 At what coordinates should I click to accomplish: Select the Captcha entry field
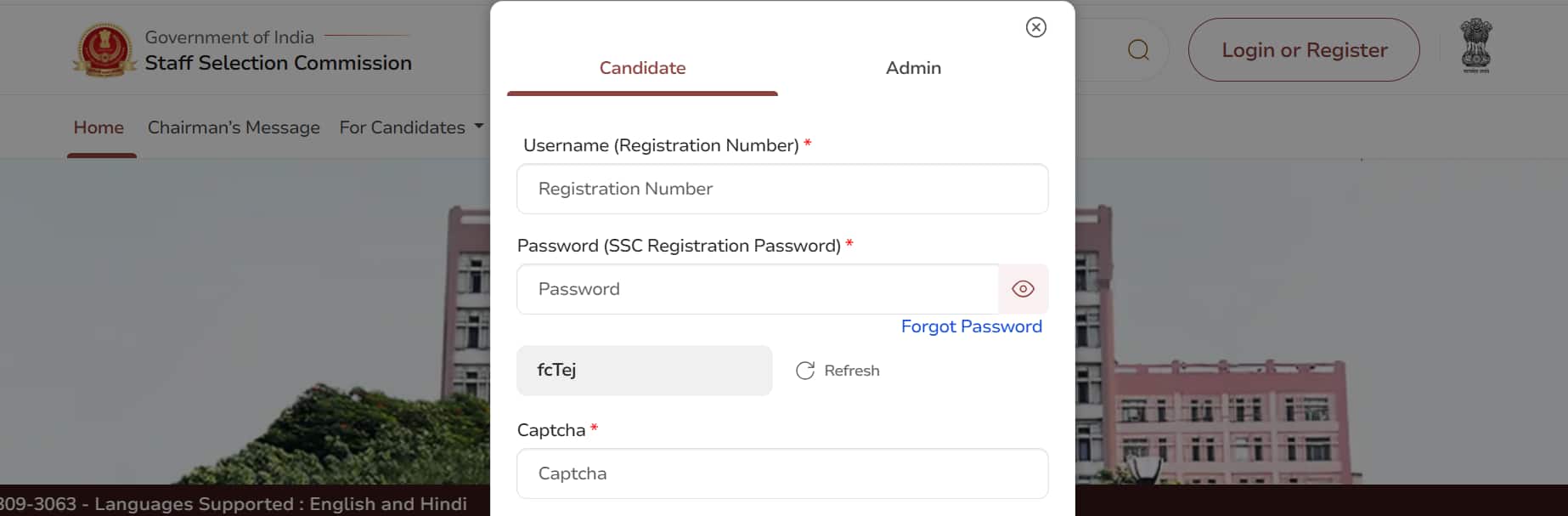pyautogui.click(x=781, y=473)
